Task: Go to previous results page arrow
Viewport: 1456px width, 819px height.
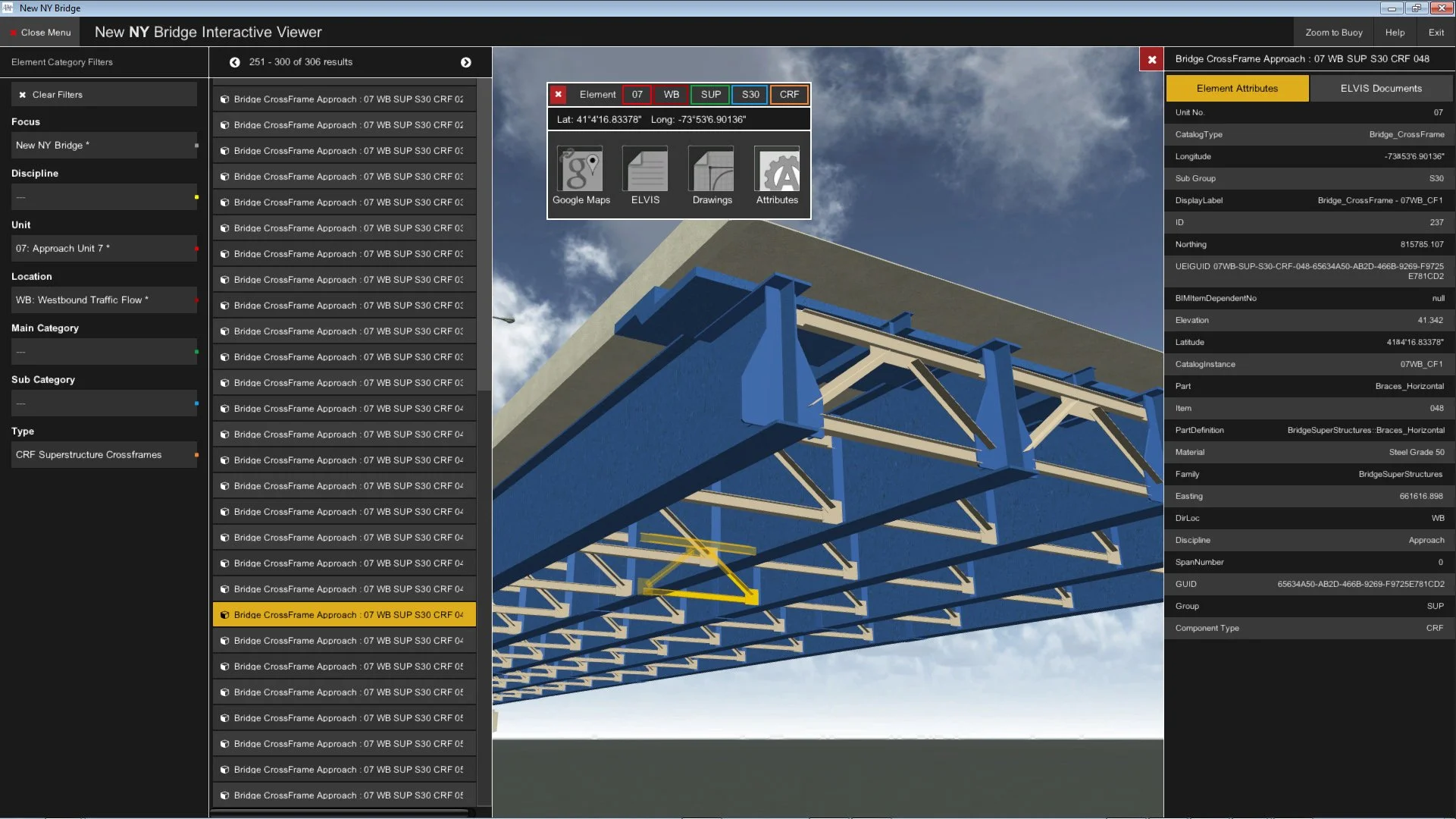Action: point(235,62)
